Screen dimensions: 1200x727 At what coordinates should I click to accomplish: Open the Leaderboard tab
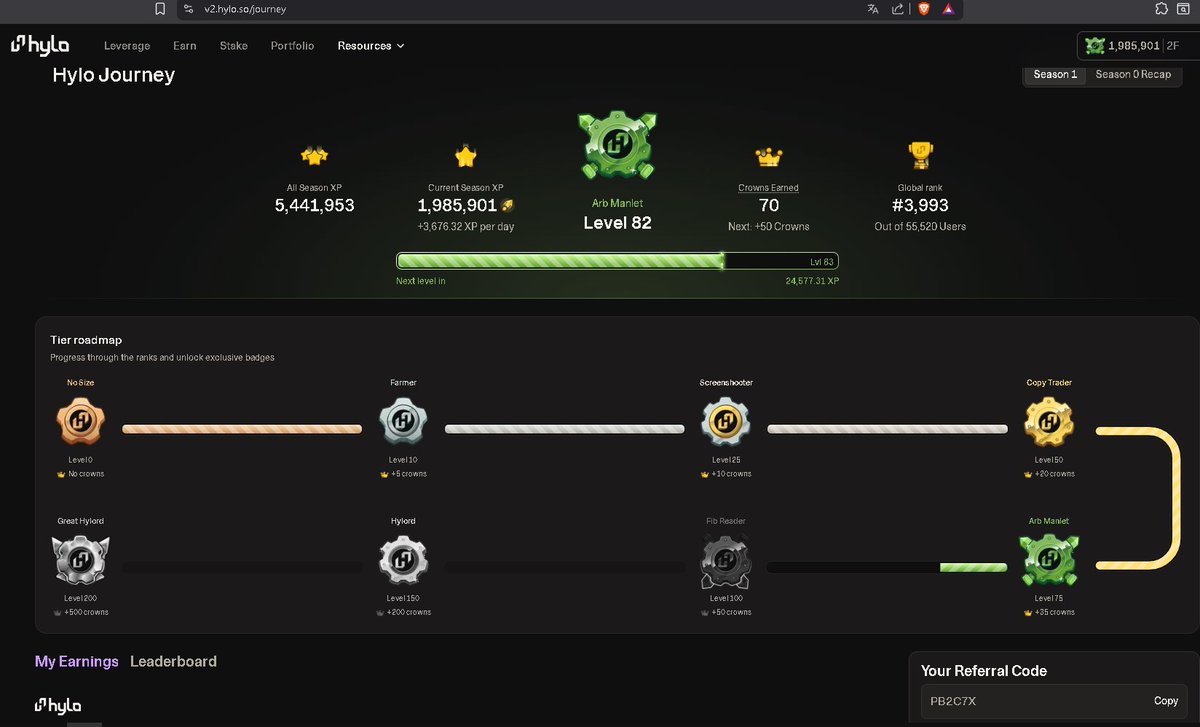point(173,661)
